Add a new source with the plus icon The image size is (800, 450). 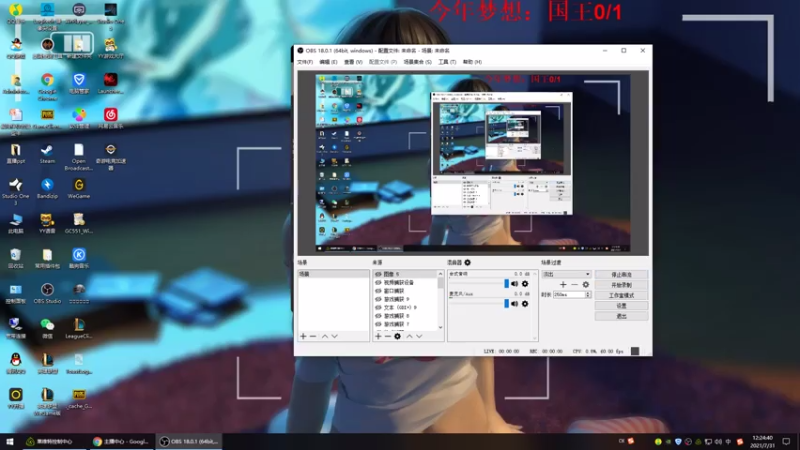378,336
